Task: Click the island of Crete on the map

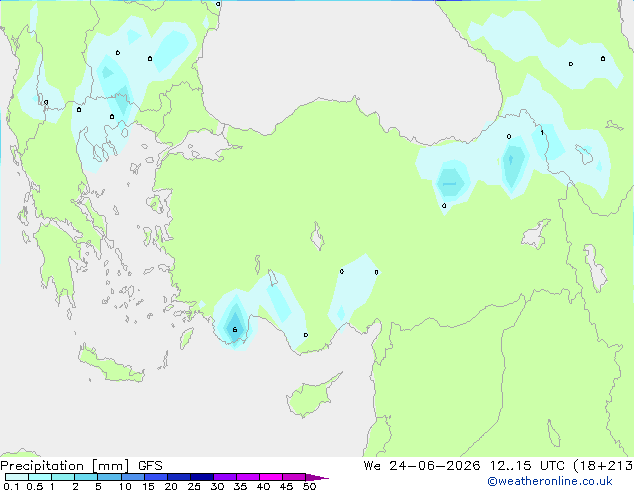Action: coord(111,365)
